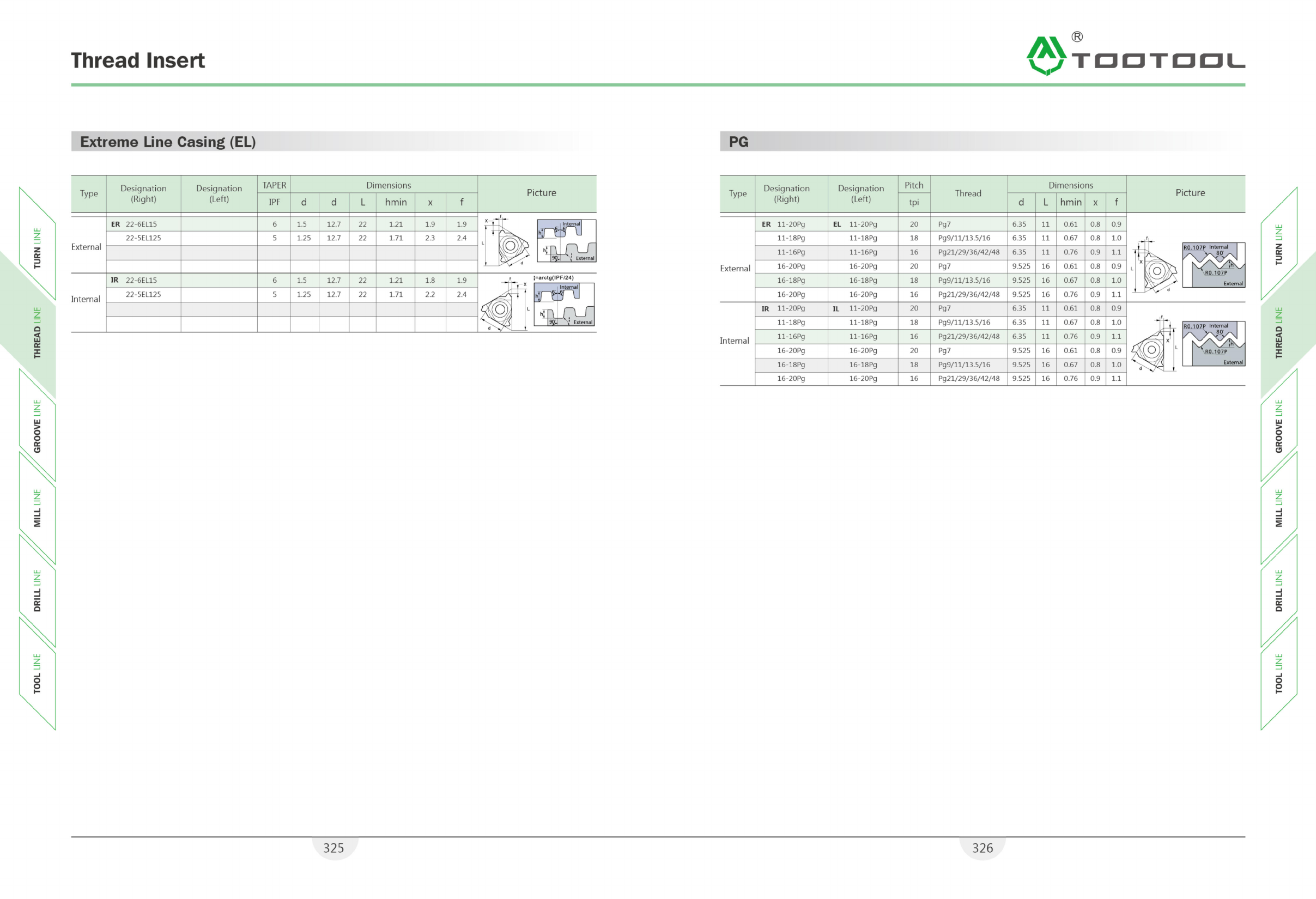Open the left DRILL LINE side tab
The image size is (1316, 899).
[38, 591]
